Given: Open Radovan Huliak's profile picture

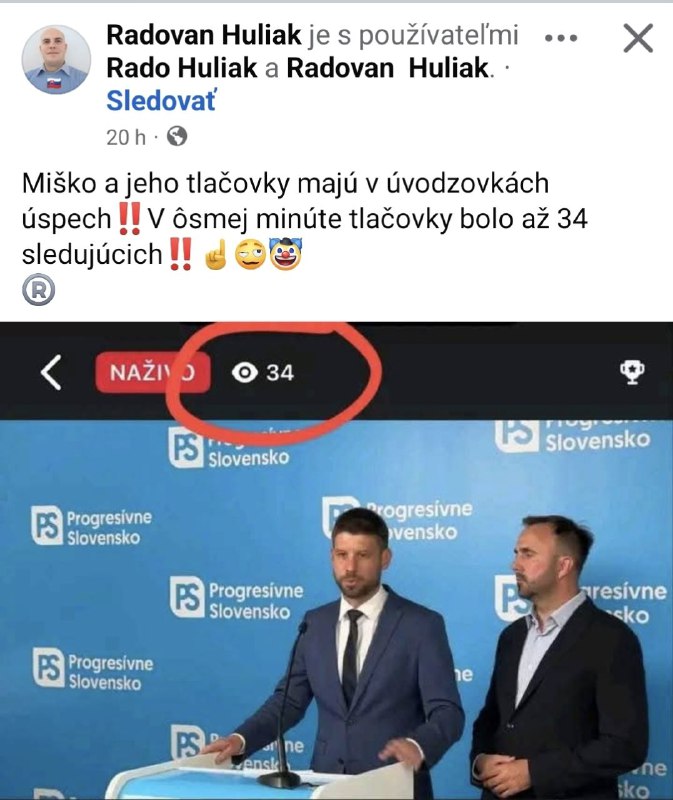Looking at the screenshot, I should (x=56, y=59).
